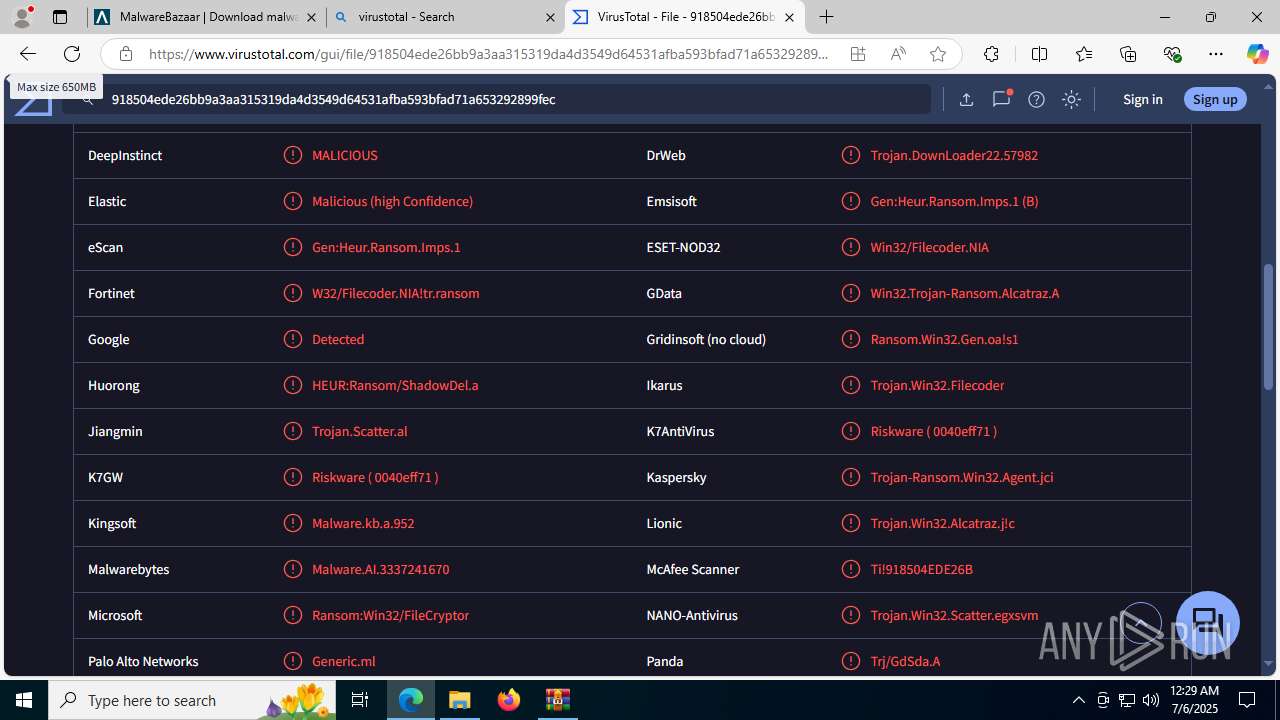
Task: Click the page vertical scrollbar thumb
Action: (x=1269, y=327)
